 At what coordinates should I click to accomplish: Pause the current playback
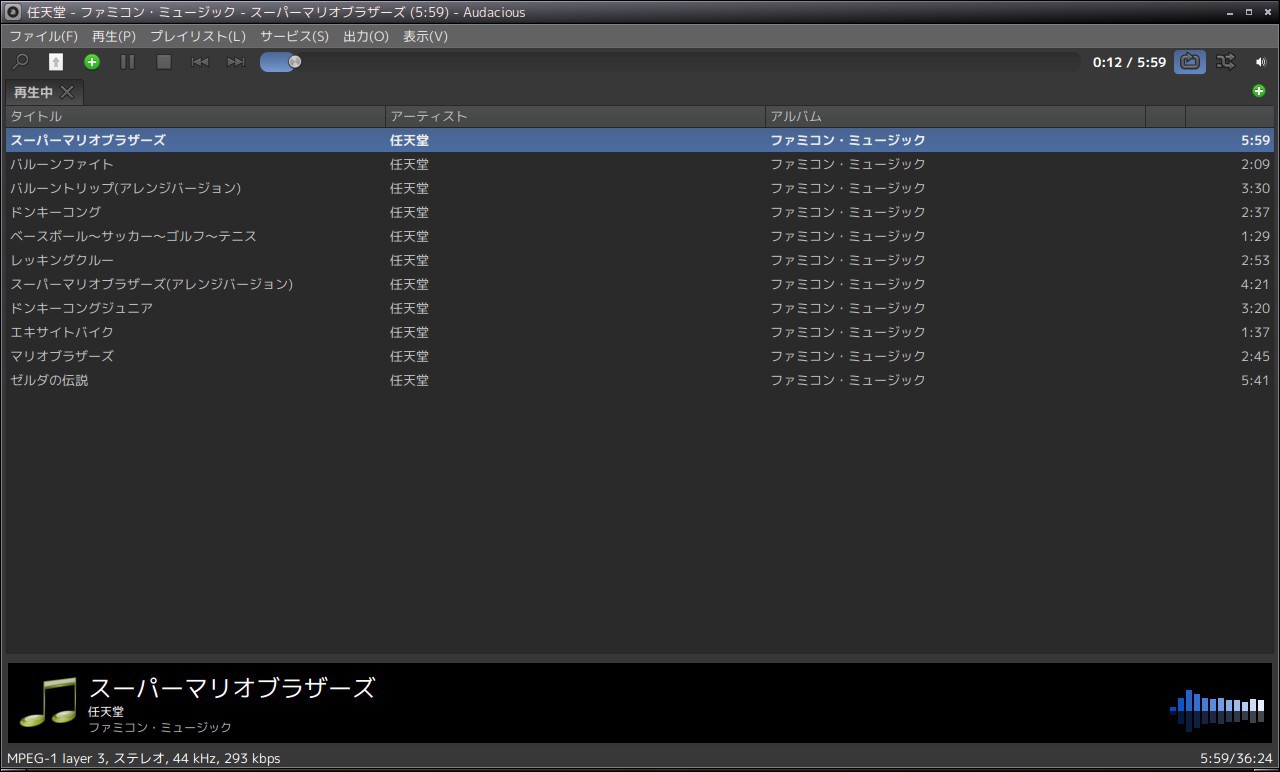pyautogui.click(x=128, y=62)
